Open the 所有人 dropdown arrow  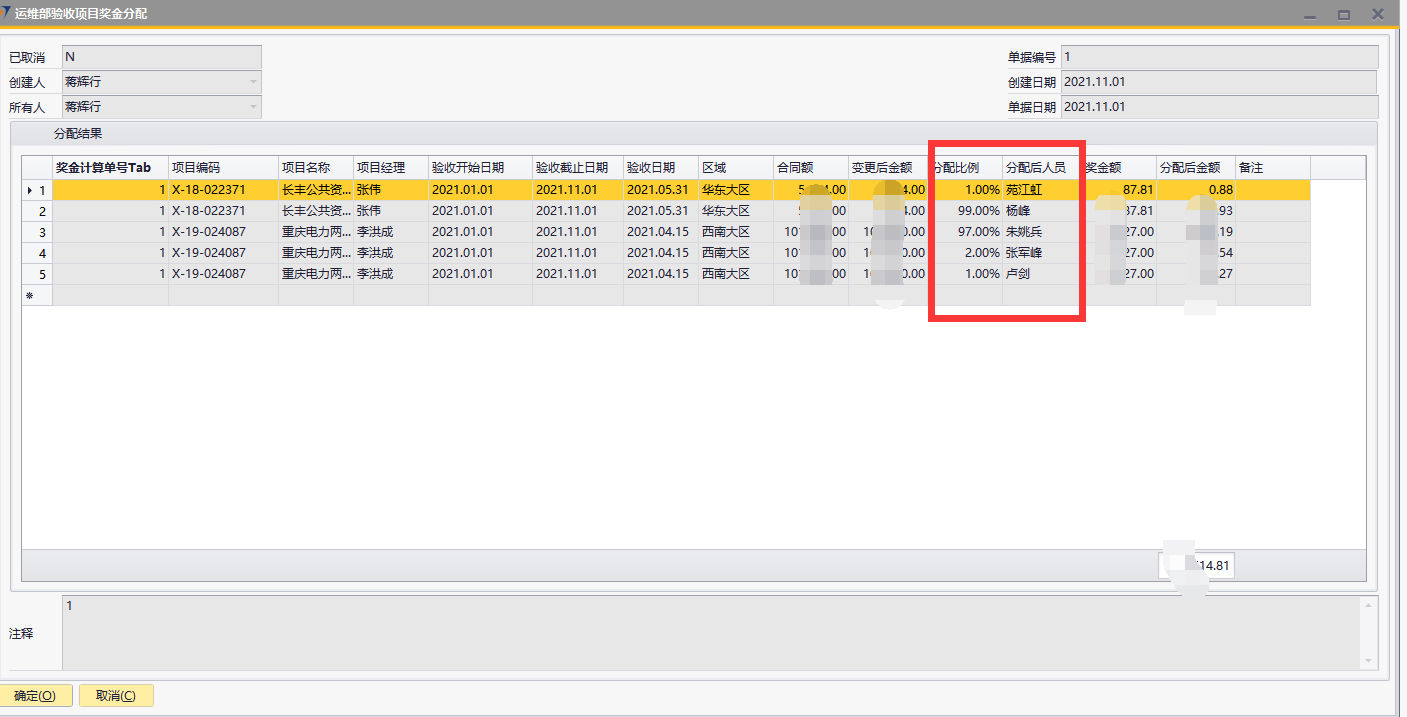coord(253,107)
